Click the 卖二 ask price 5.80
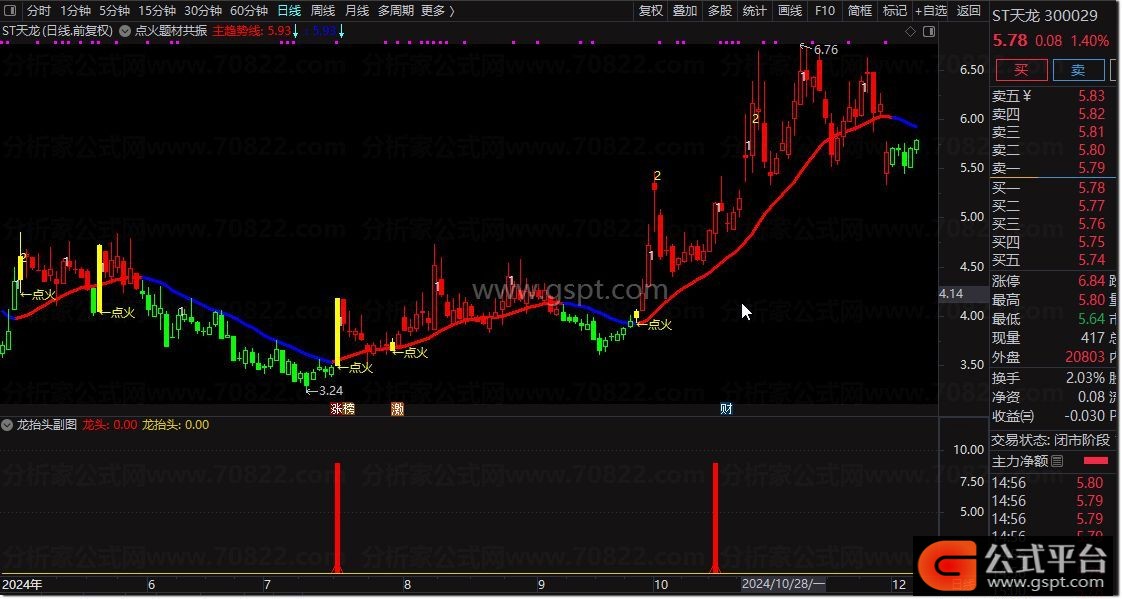This screenshot has width=1123, height=599. [x=1091, y=150]
